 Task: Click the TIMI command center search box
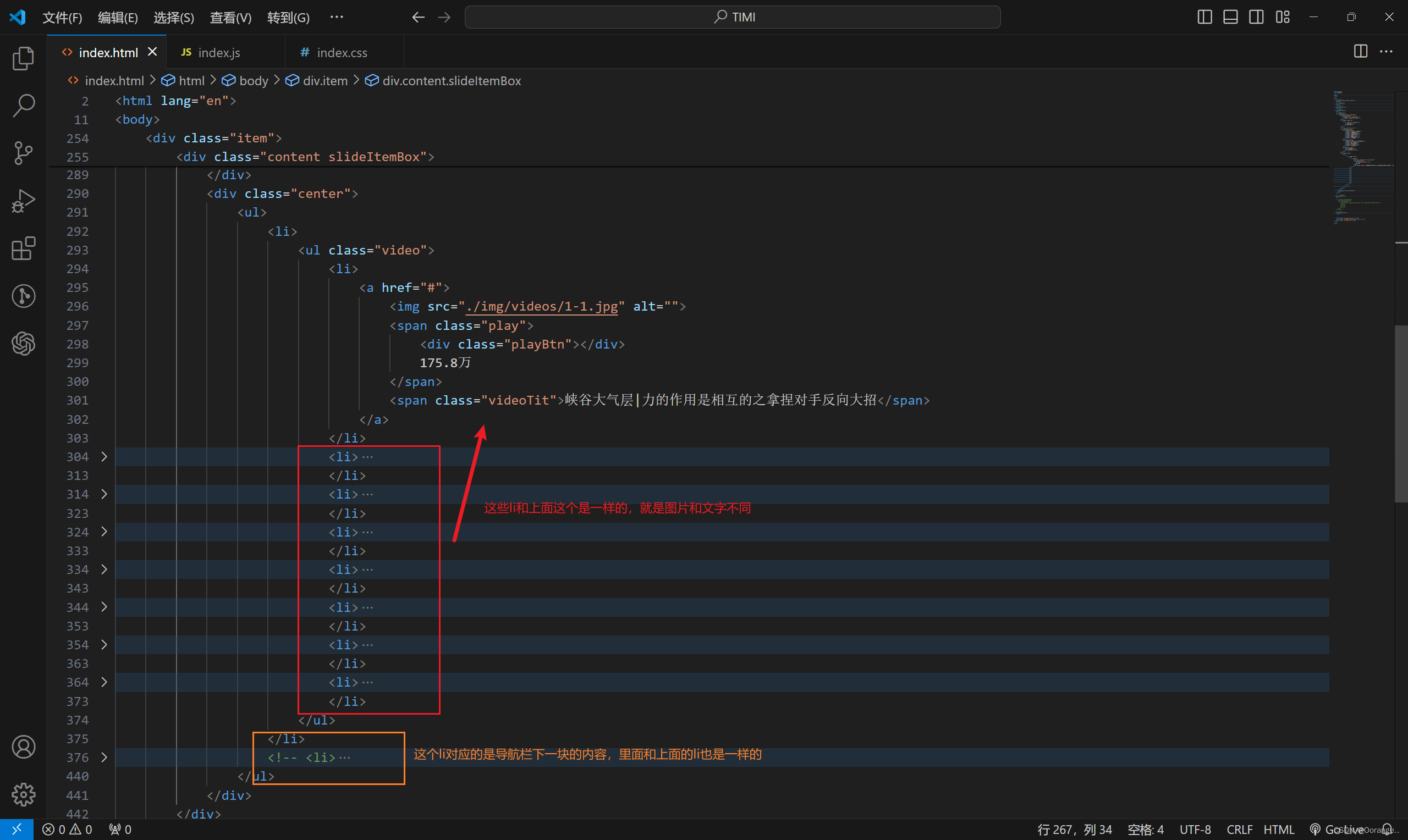tap(733, 17)
